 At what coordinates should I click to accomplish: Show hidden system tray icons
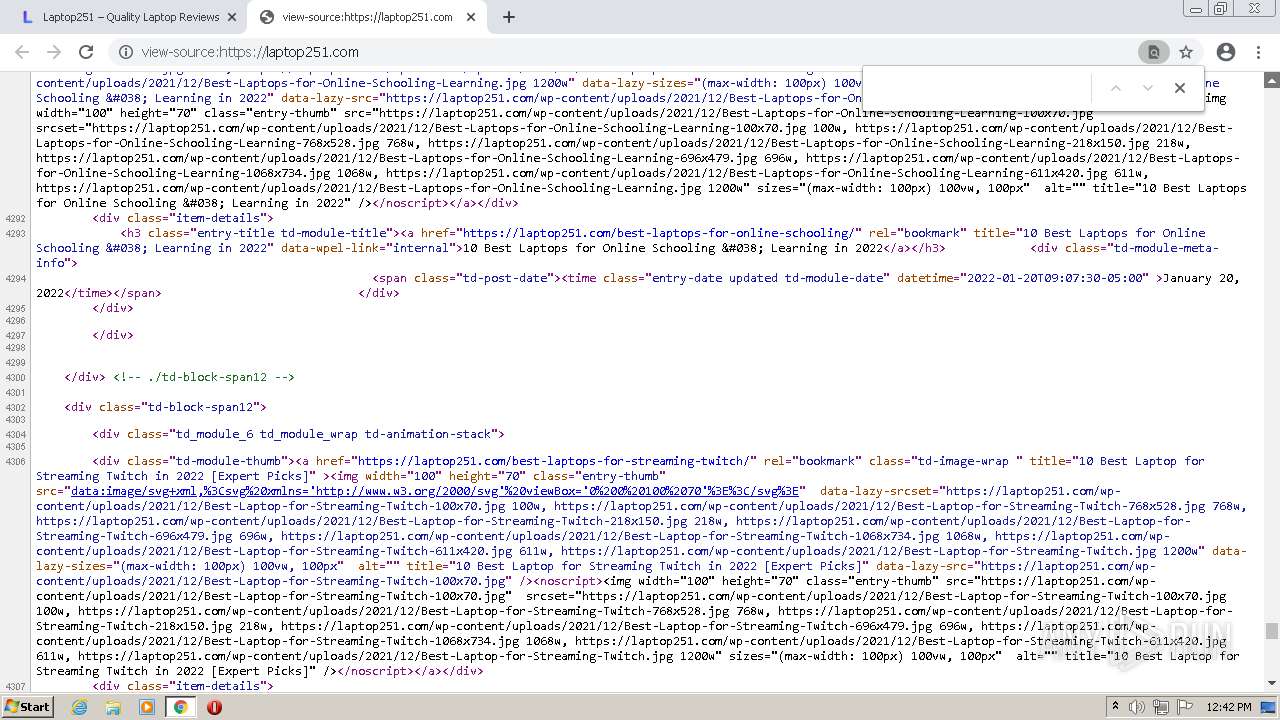click(x=1115, y=707)
